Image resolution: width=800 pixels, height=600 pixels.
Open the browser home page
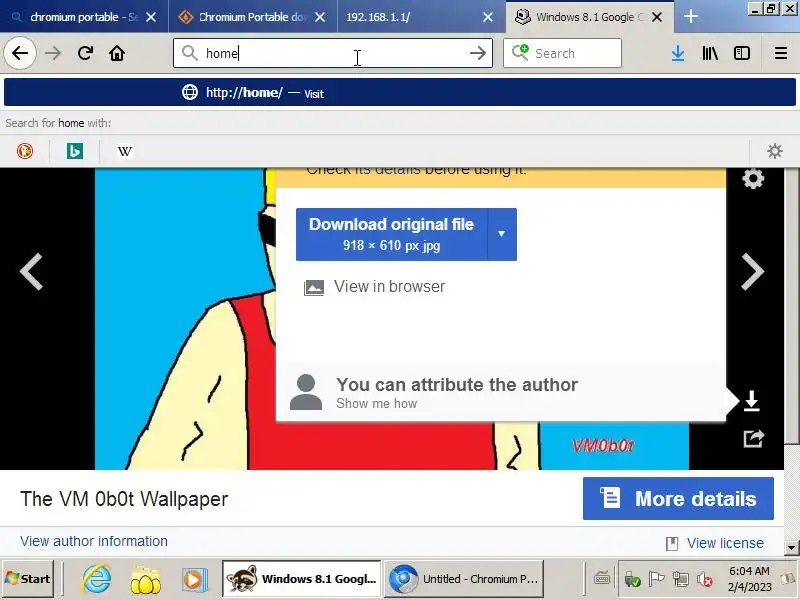[117, 53]
